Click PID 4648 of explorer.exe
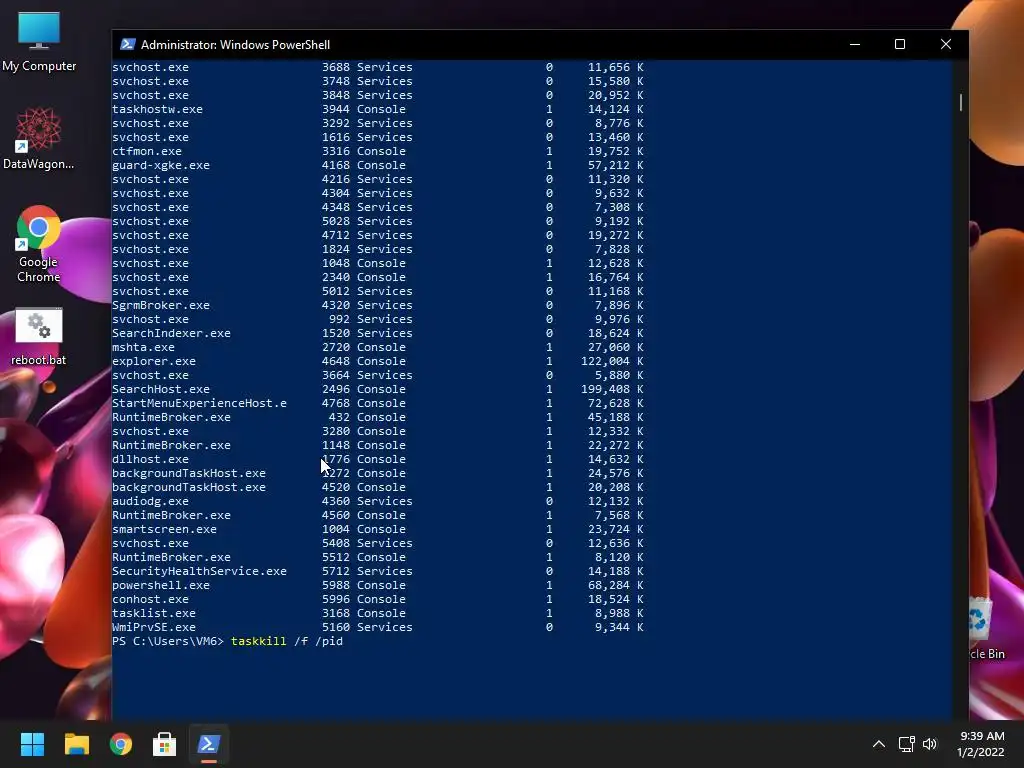The height and width of the screenshot is (768, 1024). (336, 361)
